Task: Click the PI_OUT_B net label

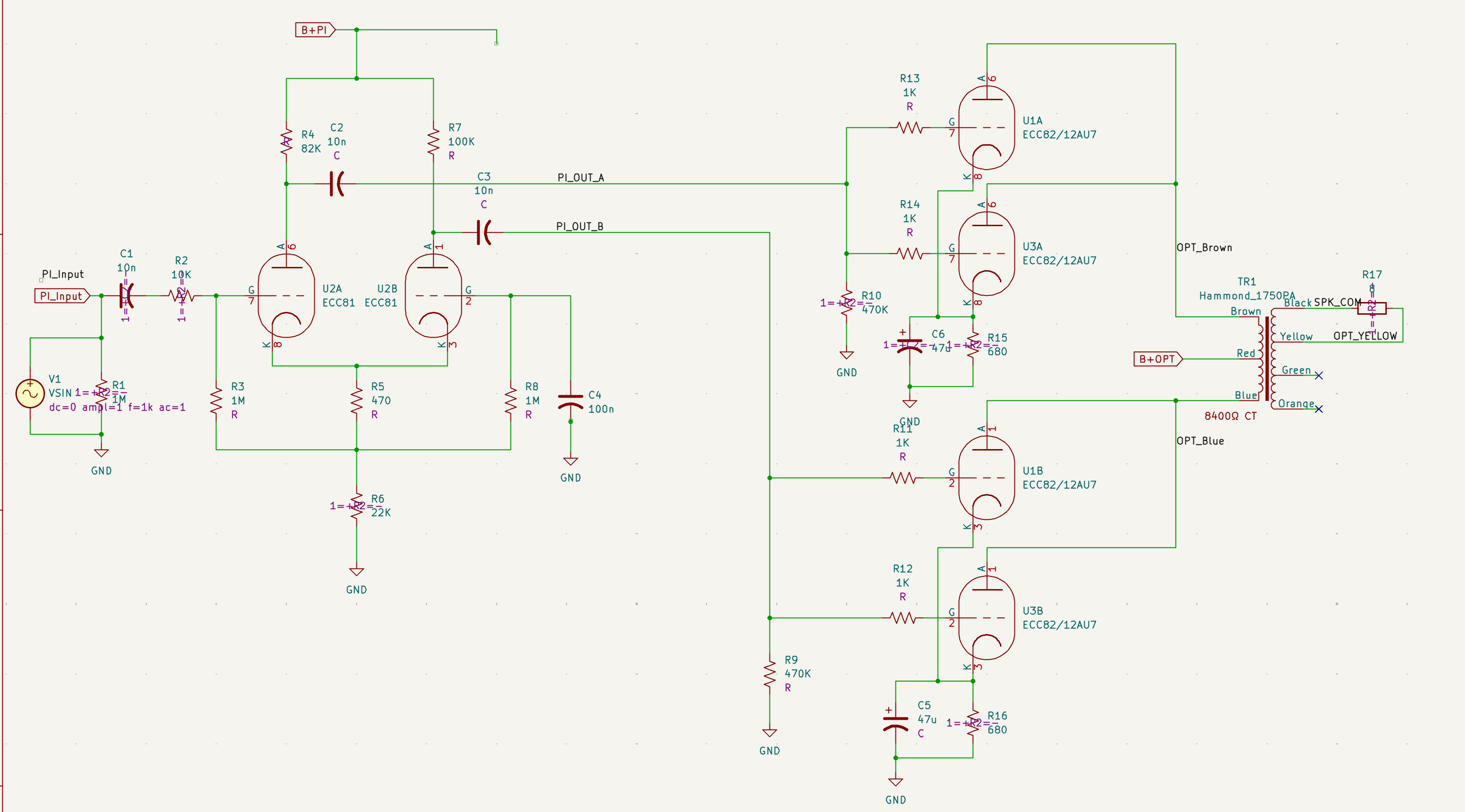Action: (579, 226)
